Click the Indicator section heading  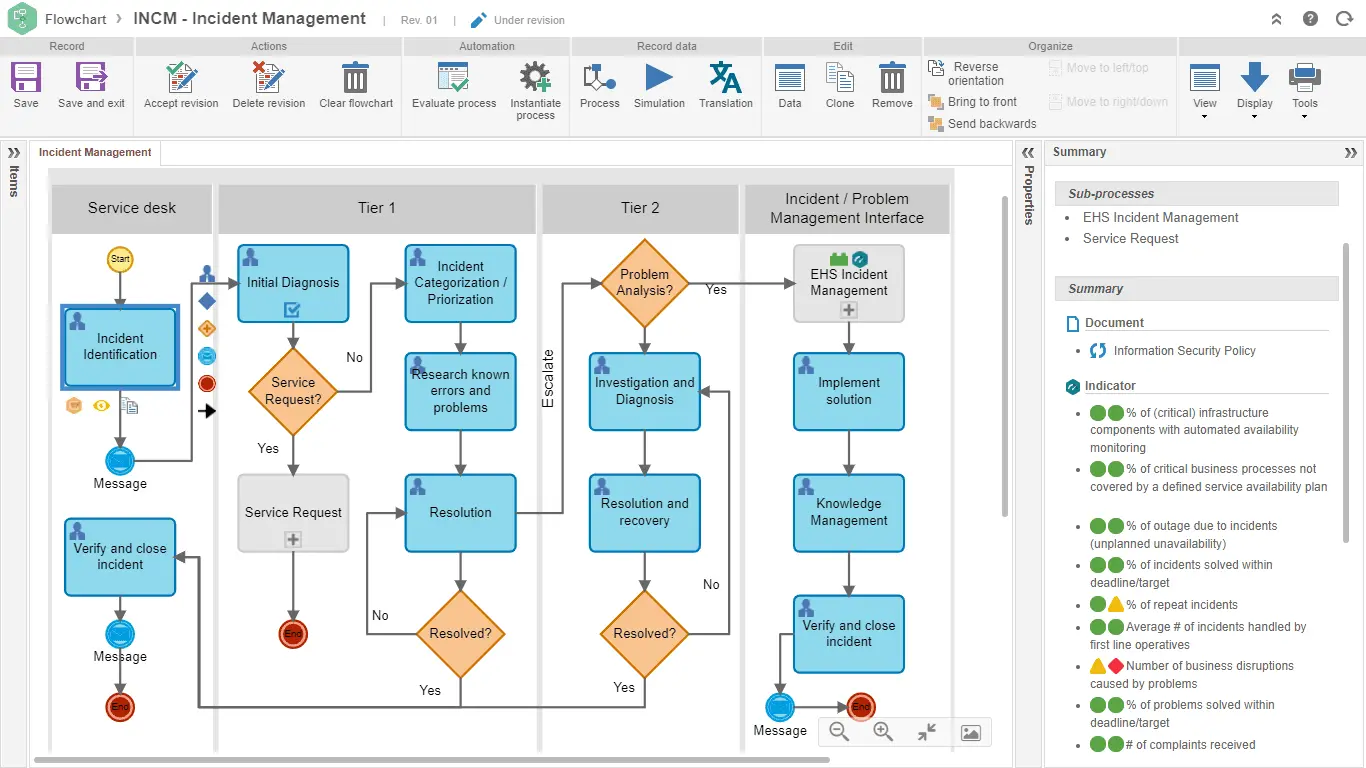click(x=1110, y=386)
